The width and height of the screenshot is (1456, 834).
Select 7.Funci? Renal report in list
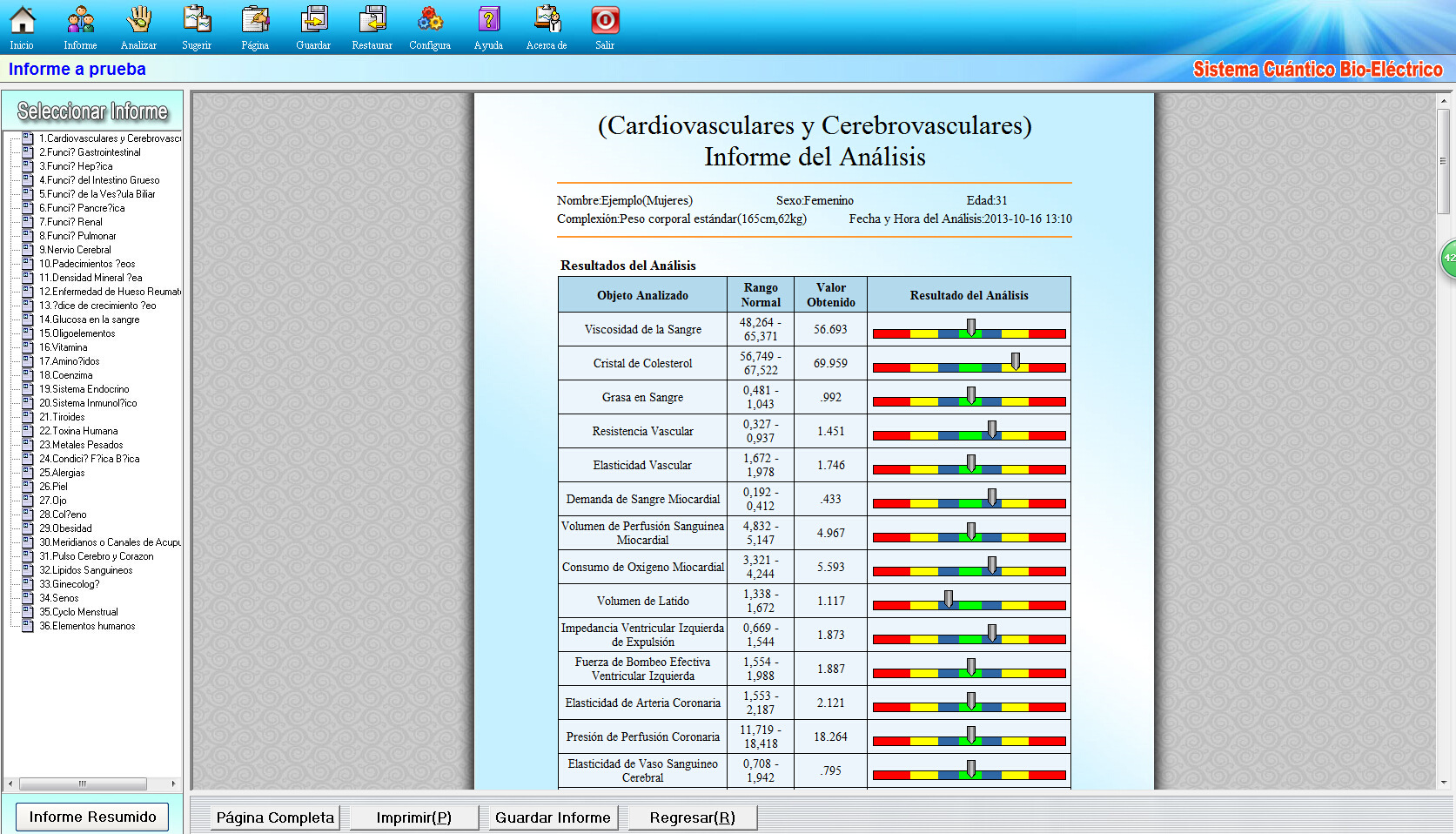(x=70, y=222)
